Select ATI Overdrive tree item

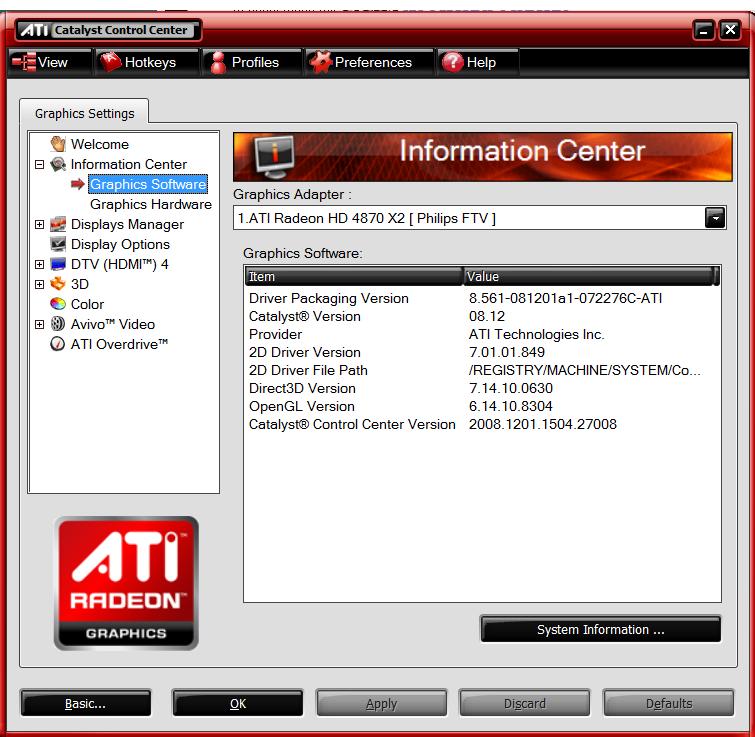pos(119,344)
